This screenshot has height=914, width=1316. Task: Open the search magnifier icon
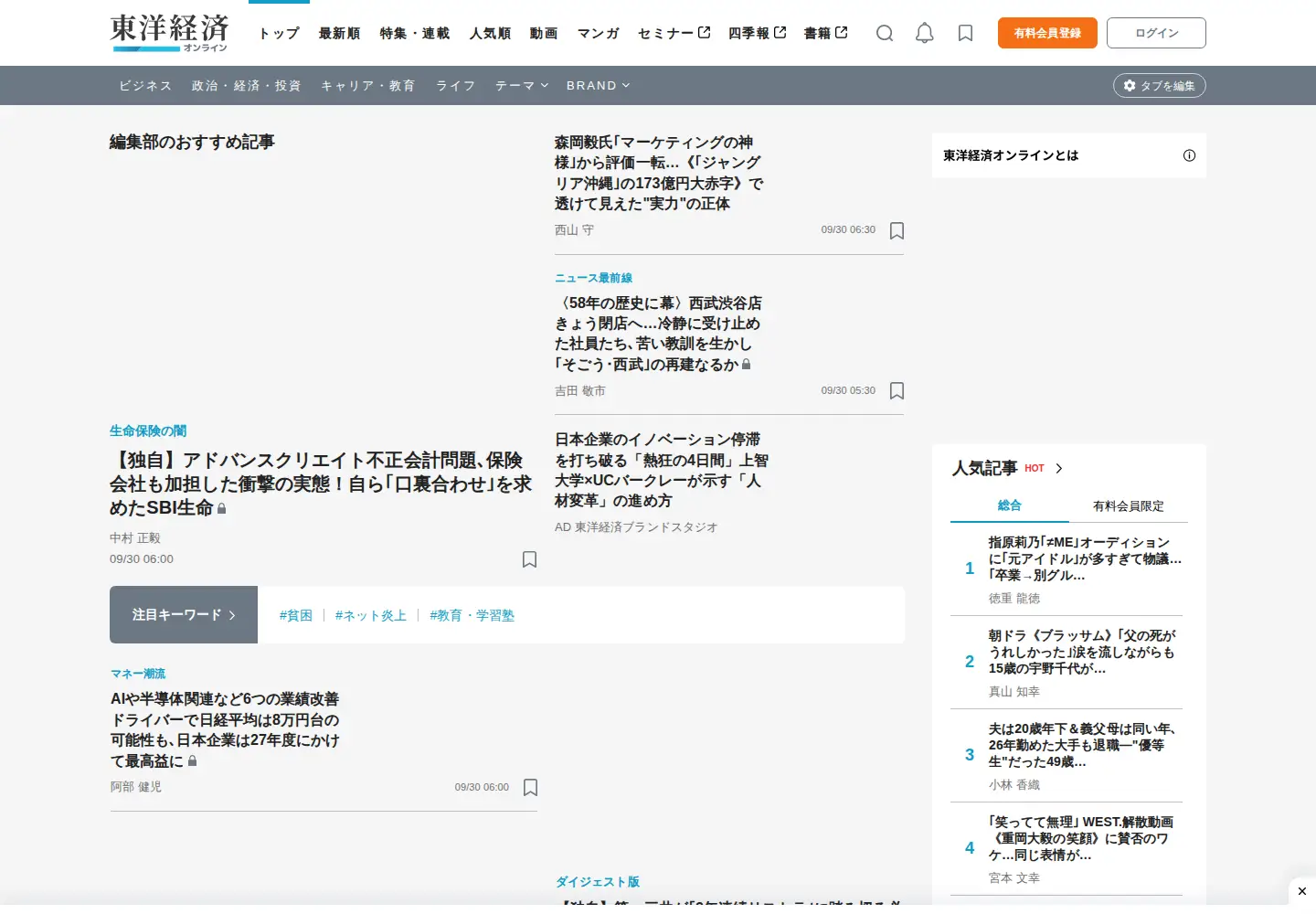click(x=885, y=33)
